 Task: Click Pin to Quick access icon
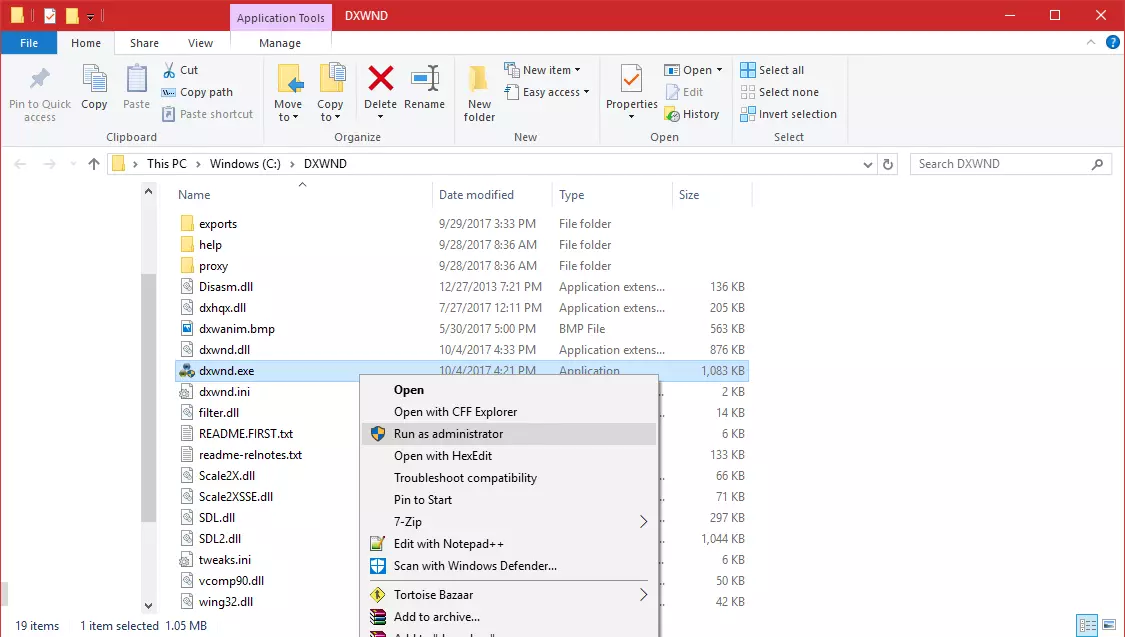click(x=39, y=78)
